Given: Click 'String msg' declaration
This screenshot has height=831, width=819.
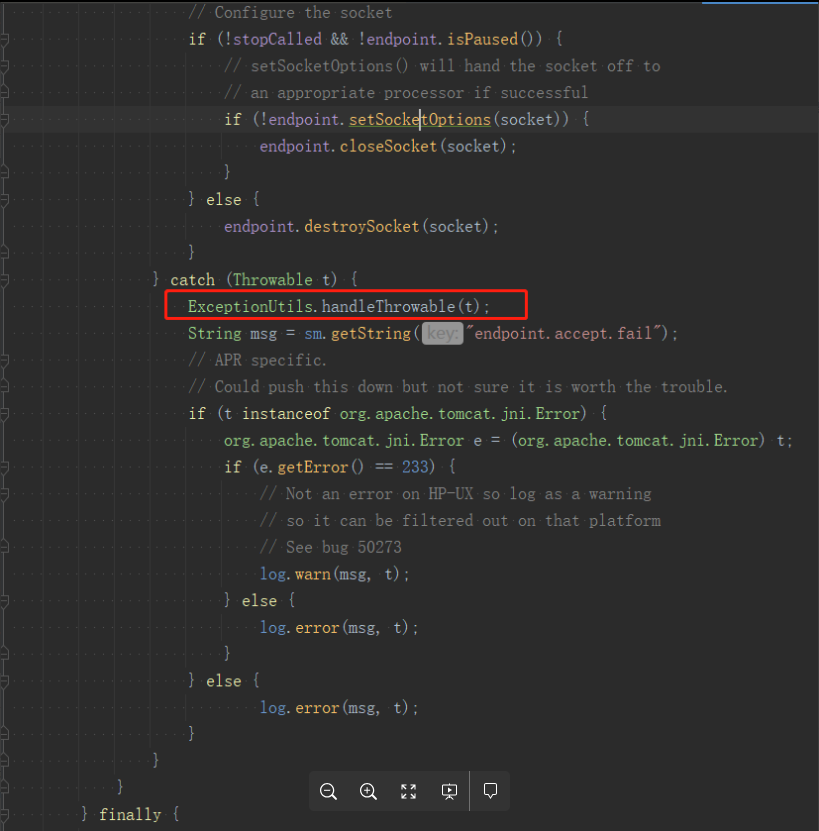Looking at the screenshot, I should point(233,333).
